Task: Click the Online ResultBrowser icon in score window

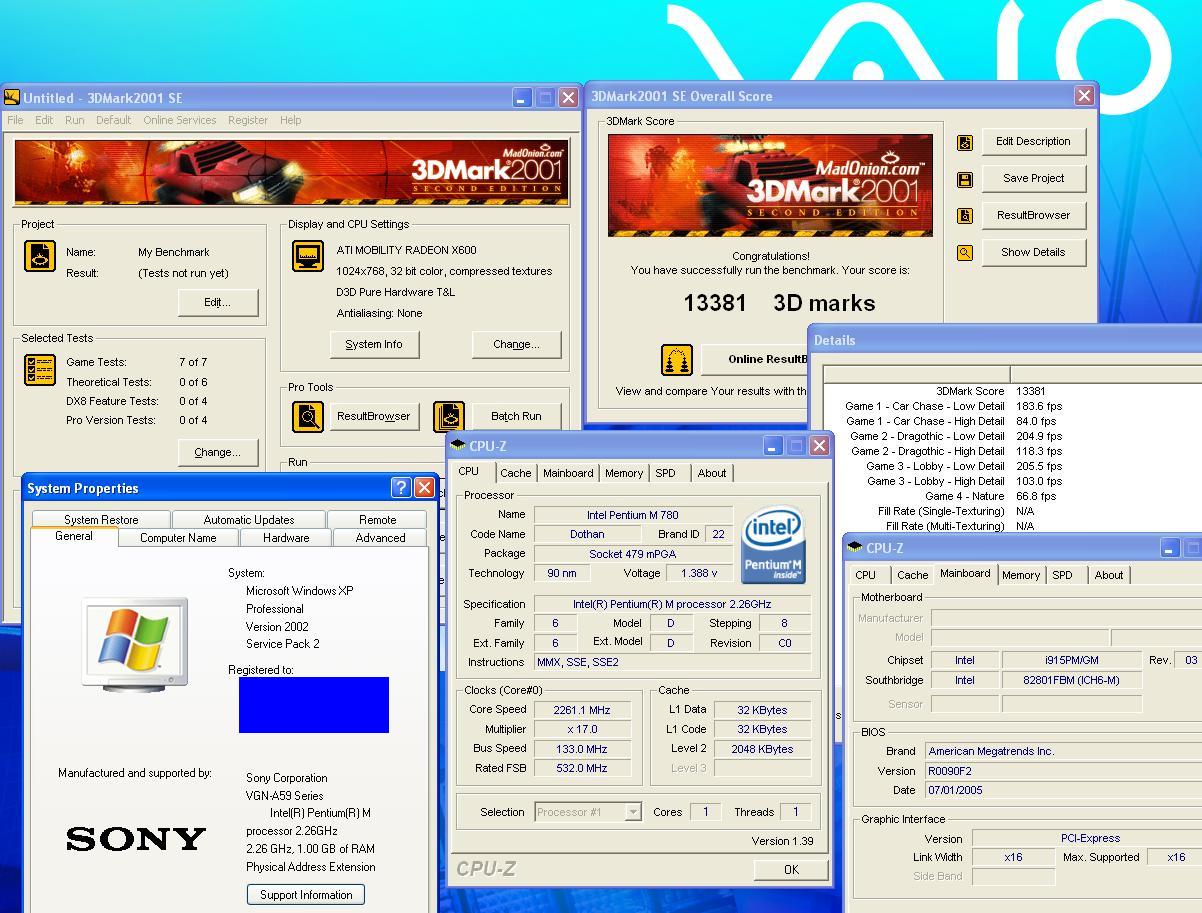Action: [x=677, y=360]
